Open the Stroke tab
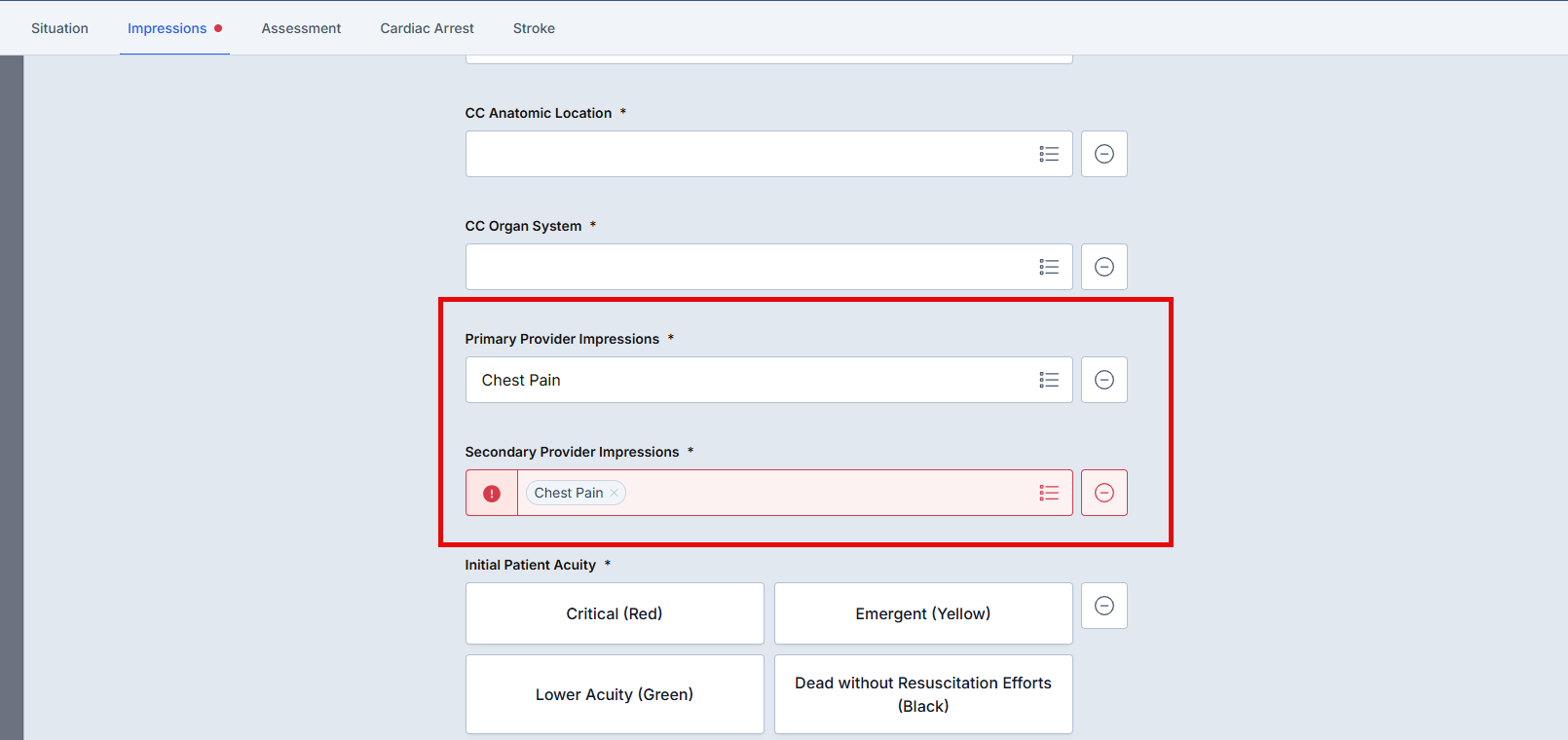This screenshot has height=740, width=1568. (x=534, y=28)
